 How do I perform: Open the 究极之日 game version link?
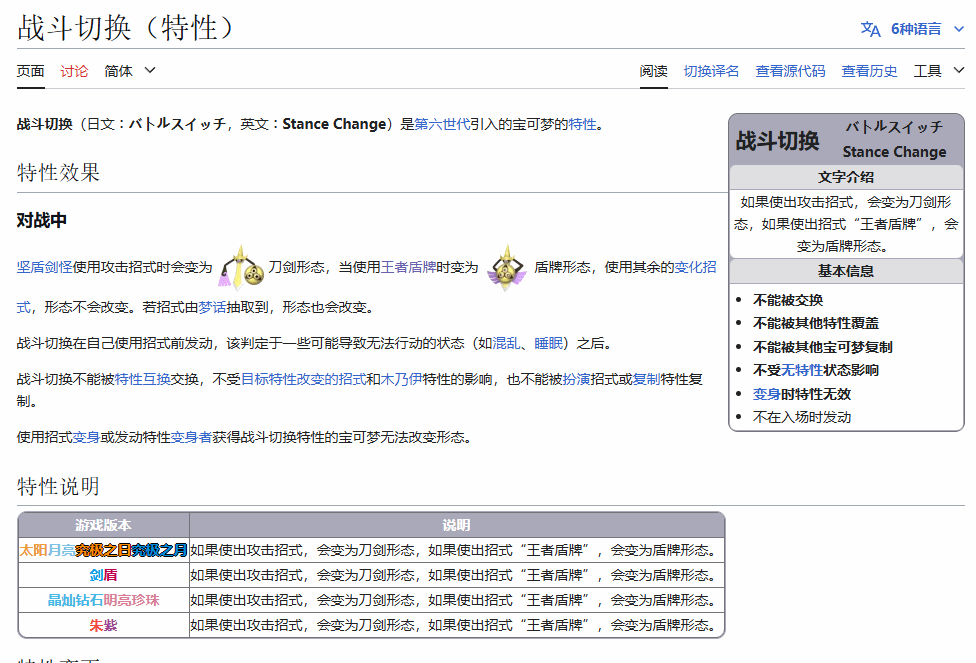tap(104, 550)
